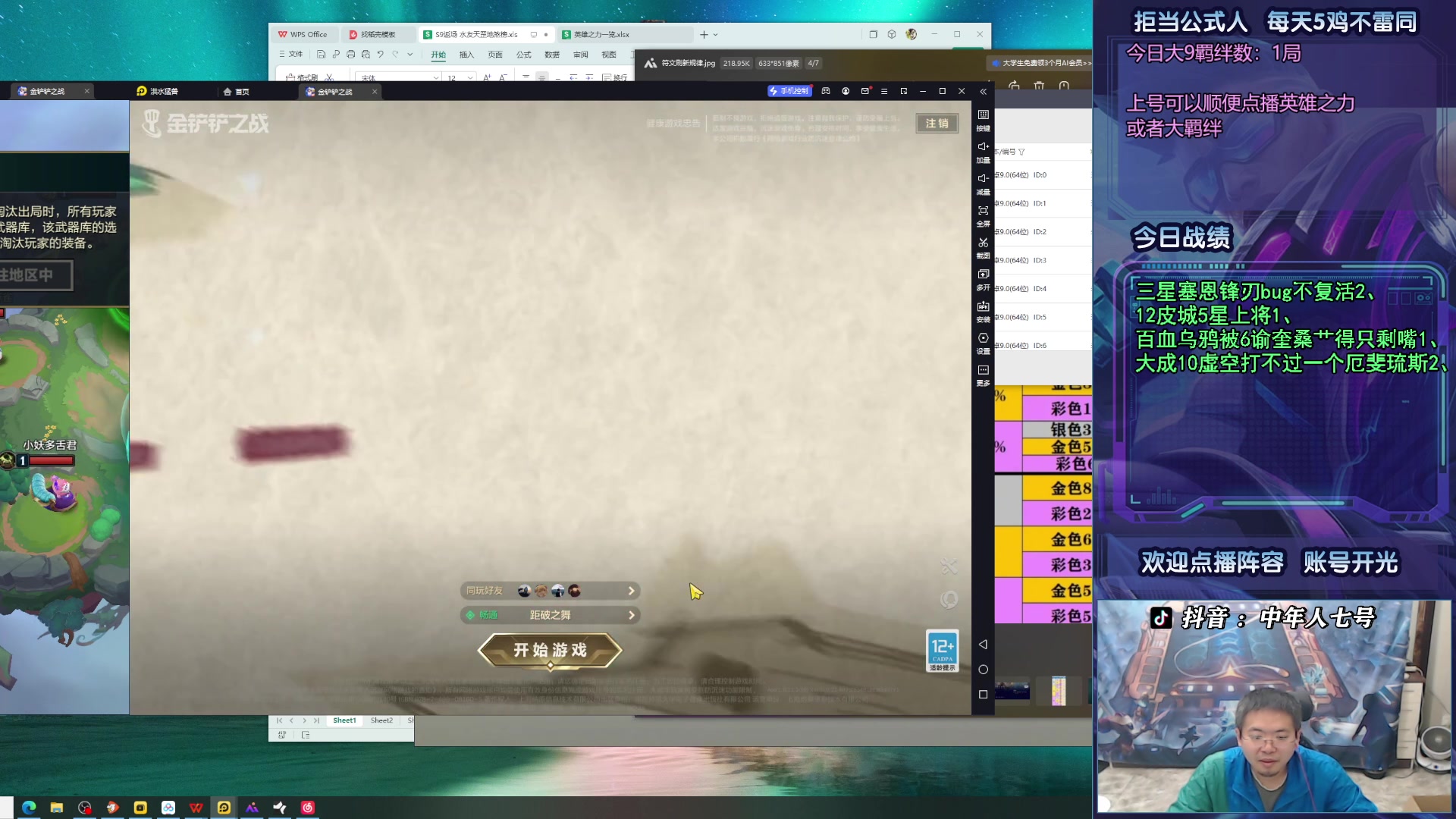
Task: Click the WPS save icon
Action: pos(322,55)
